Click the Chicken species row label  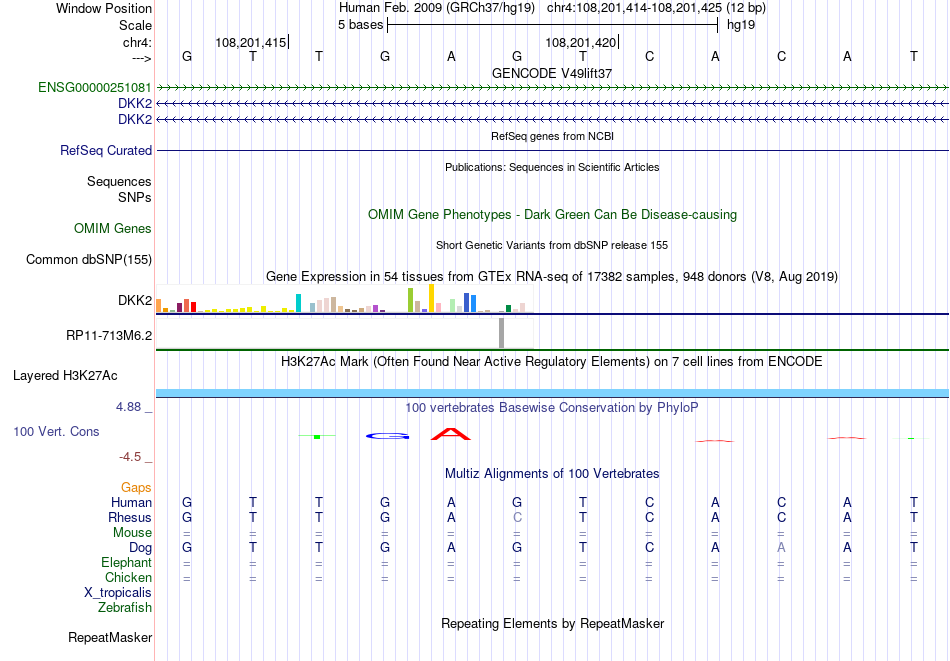[128, 577]
